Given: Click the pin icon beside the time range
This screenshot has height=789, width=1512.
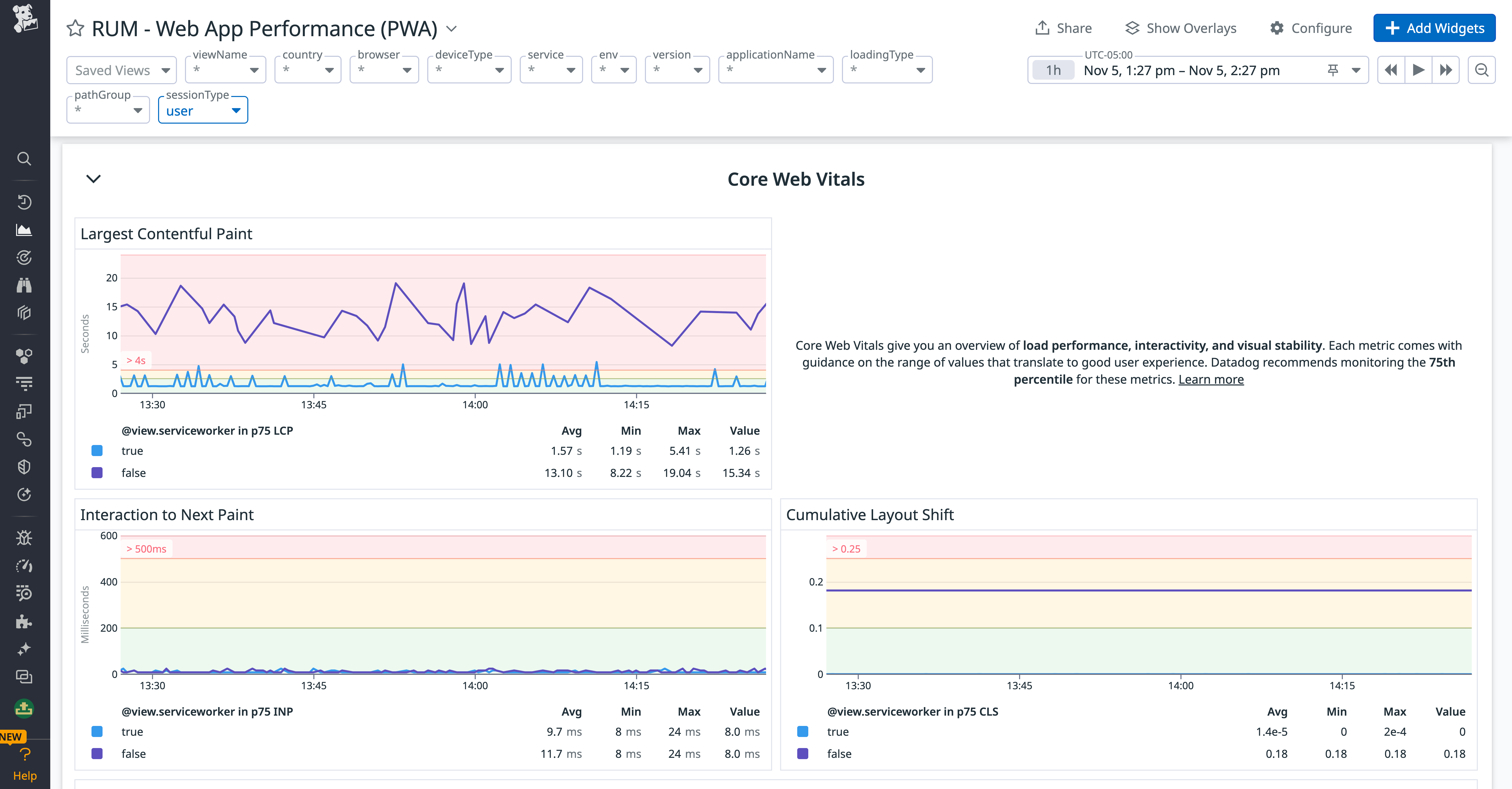Looking at the screenshot, I should click(1333, 70).
